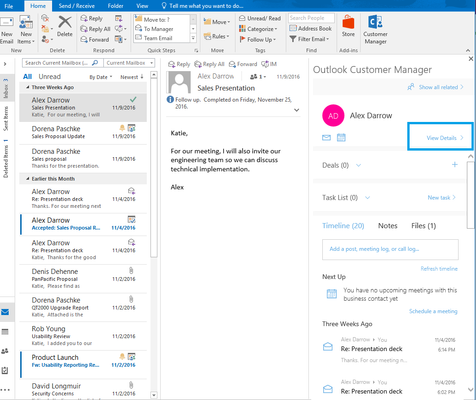Click Forward in the reading pane

pyautogui.click(x=243, y=64)
